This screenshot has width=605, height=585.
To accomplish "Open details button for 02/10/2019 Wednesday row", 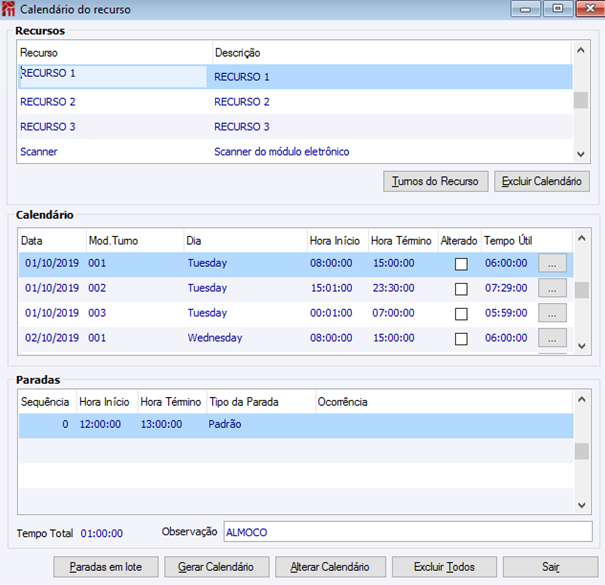I will [552, 338].
